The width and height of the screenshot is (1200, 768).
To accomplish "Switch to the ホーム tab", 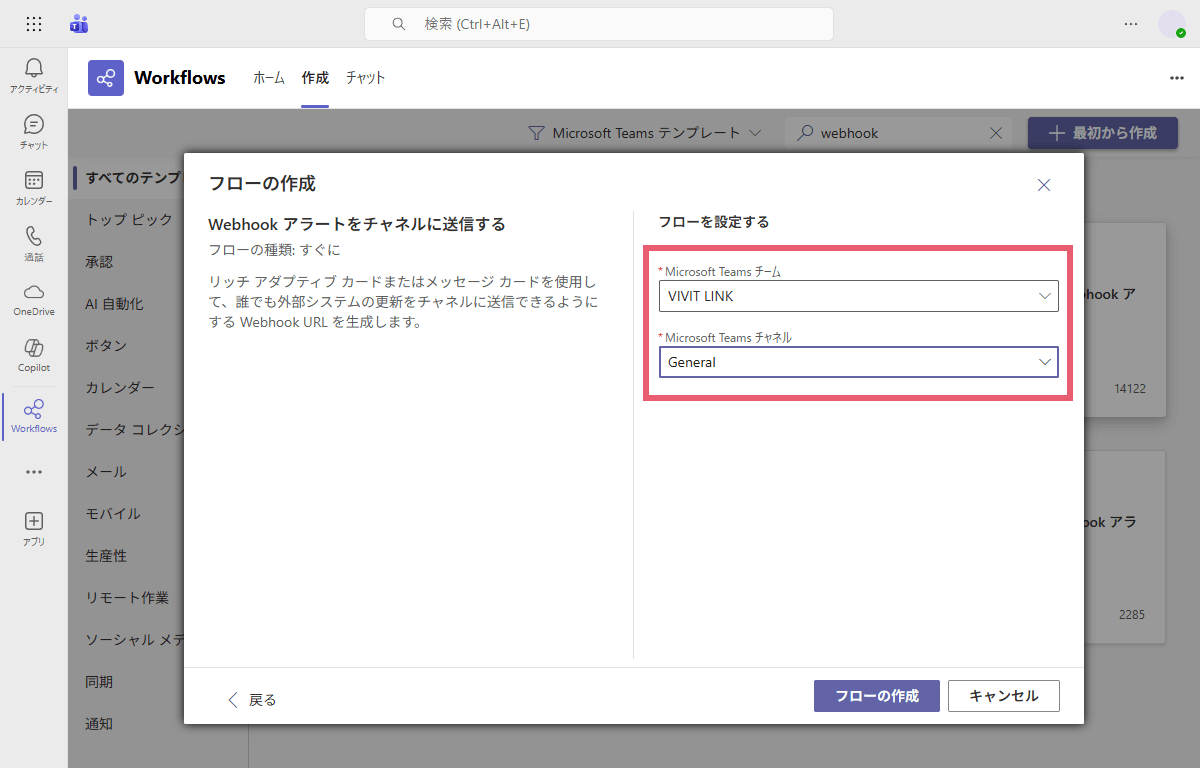I will pyautogui.click(x=268, y=78).
